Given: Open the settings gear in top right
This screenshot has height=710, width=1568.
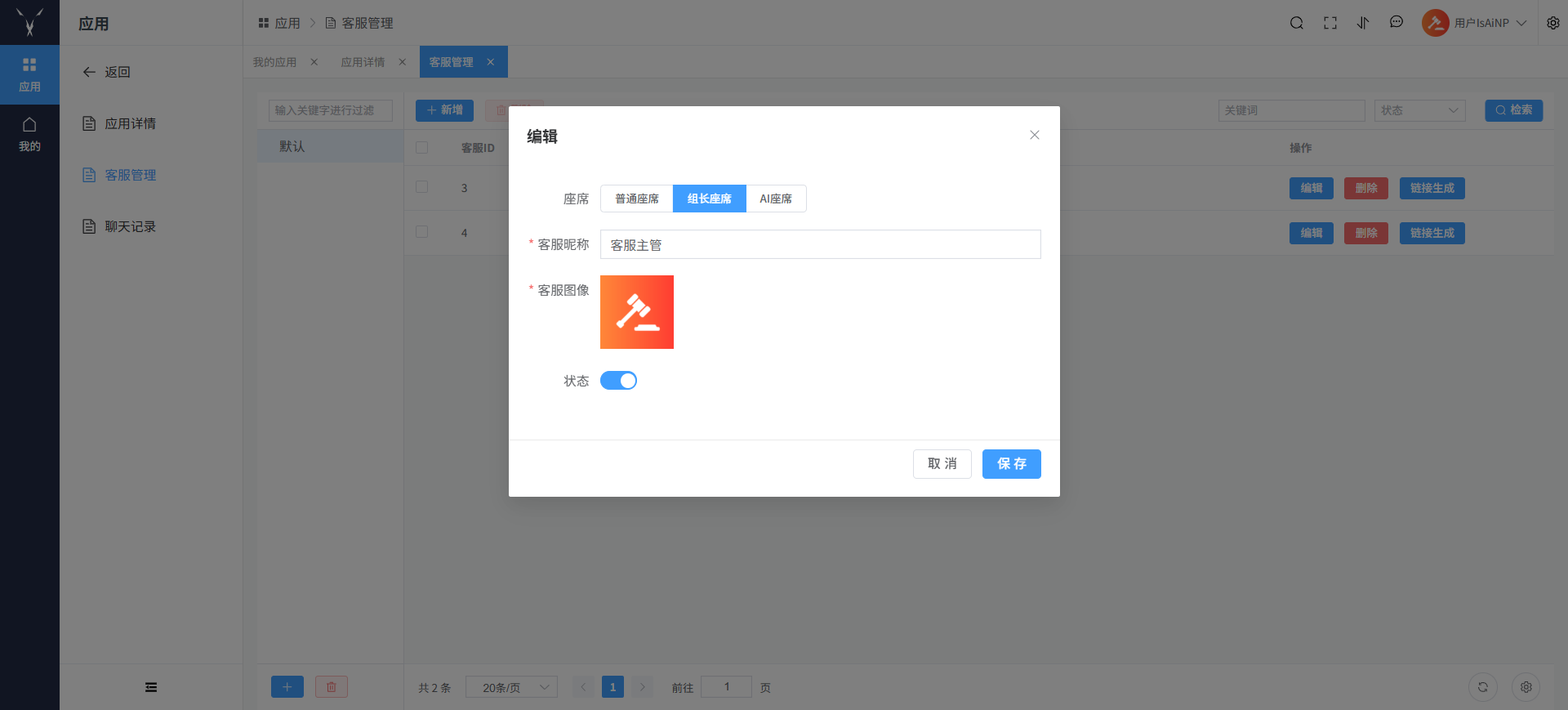Looking at the screenshot, I should pos(1553,23).
